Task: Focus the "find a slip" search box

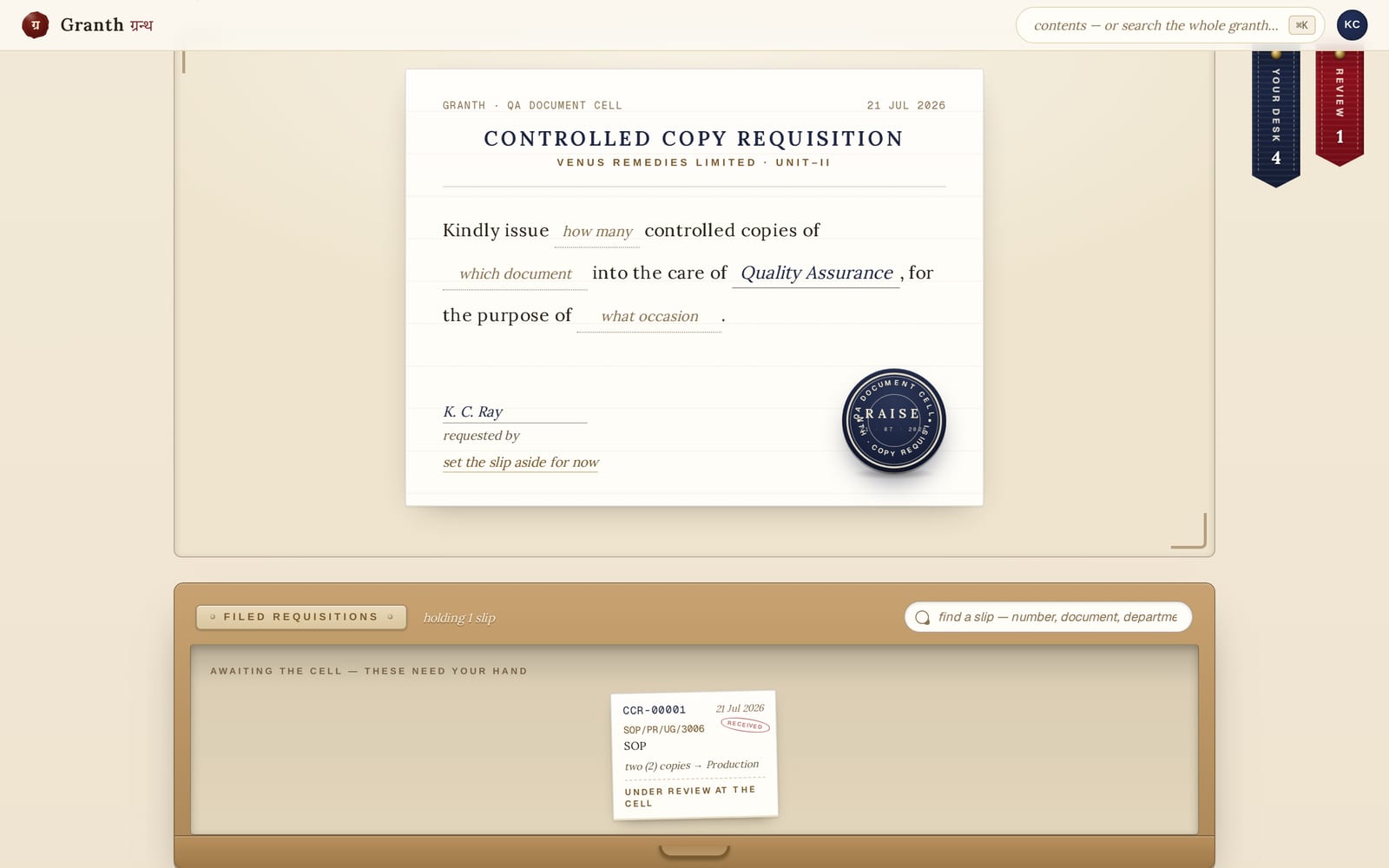Action: tap(1048, 617)
